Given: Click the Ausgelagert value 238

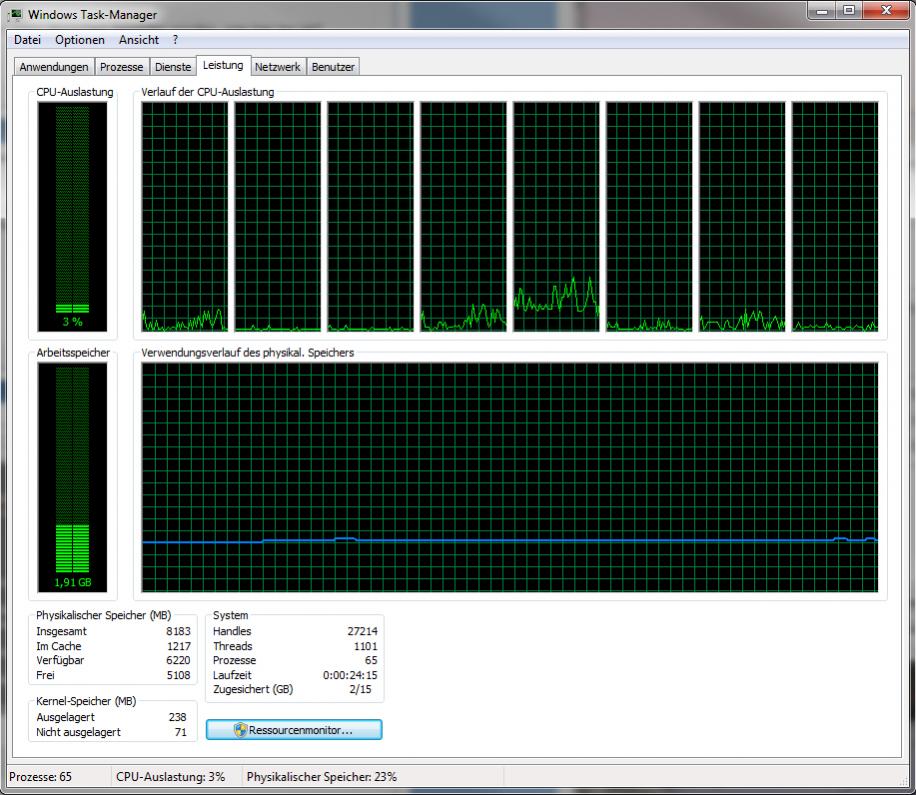Looking at the screenshot, I should click(178, 717).
